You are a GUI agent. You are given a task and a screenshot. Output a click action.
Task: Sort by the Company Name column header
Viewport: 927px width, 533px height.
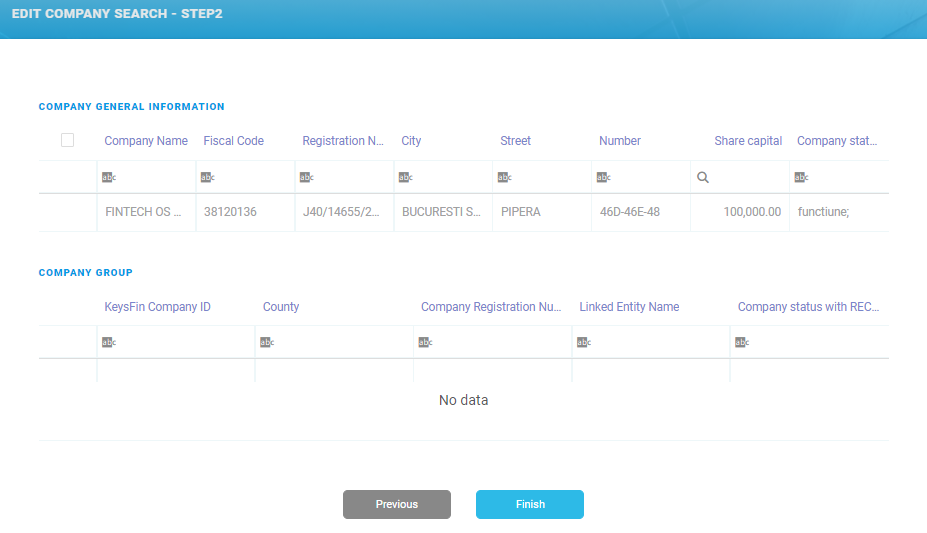tap(146, 141)
